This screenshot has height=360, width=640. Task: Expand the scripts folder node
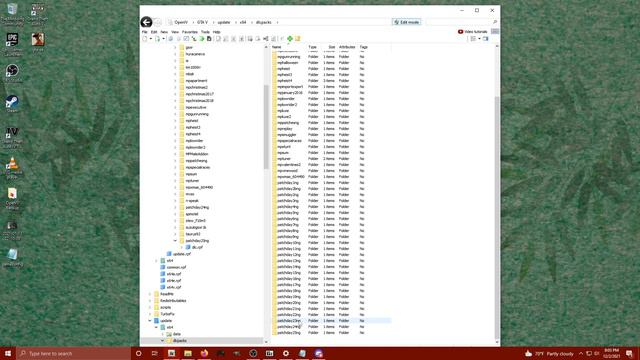150,307
